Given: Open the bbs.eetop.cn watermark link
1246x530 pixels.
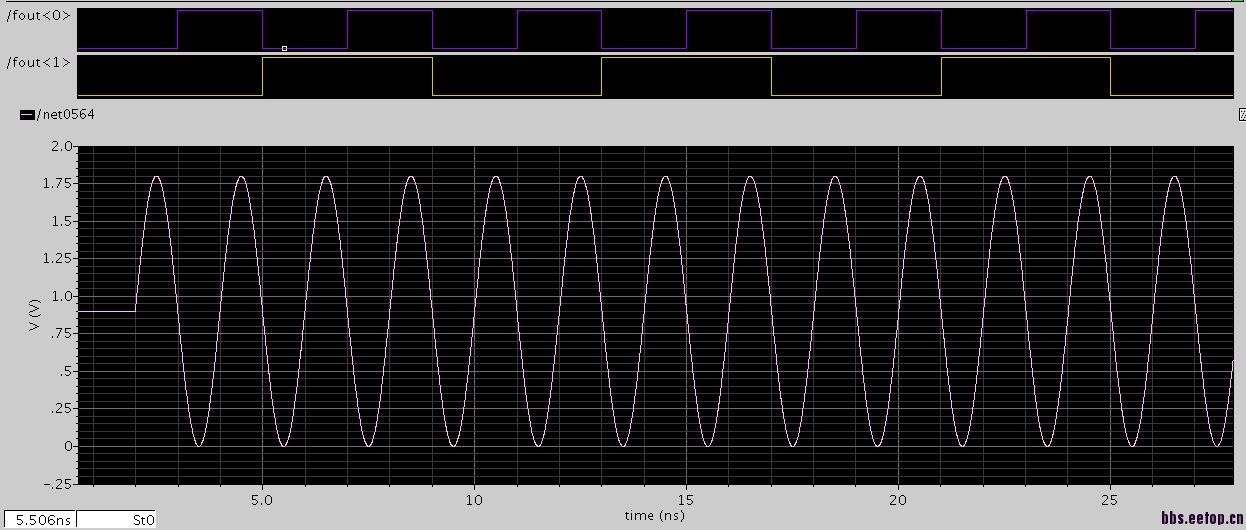Looking at the screenshot, I should coord(1202,518).
